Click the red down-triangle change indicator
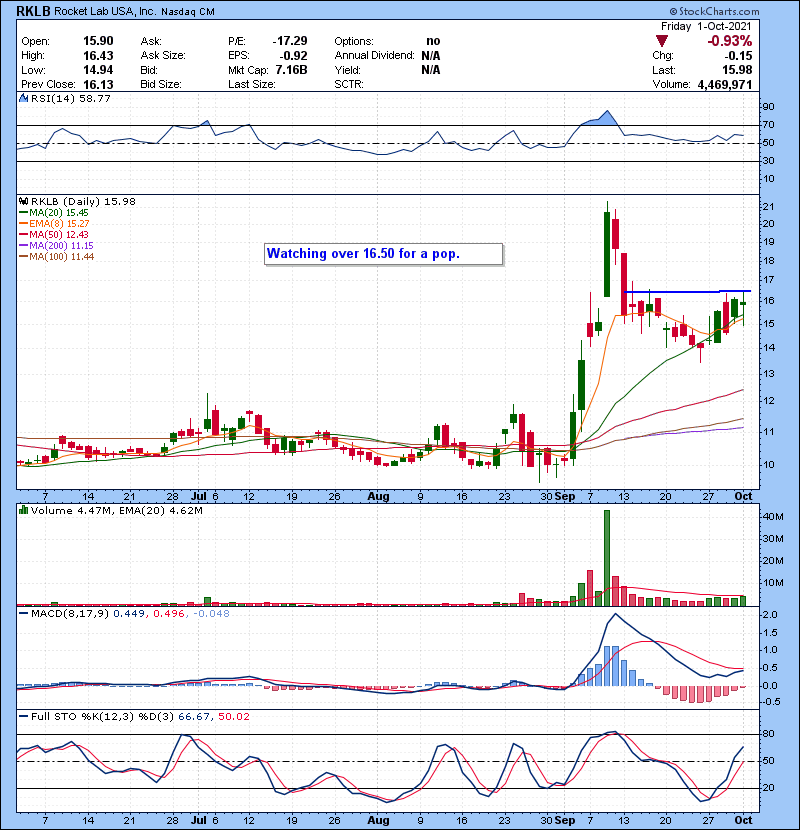 click(661, 41)
